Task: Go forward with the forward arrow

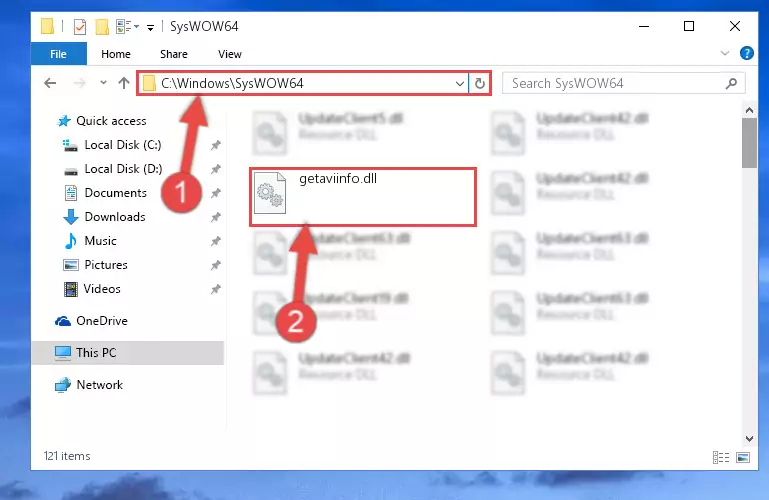Action: (79, 83)
